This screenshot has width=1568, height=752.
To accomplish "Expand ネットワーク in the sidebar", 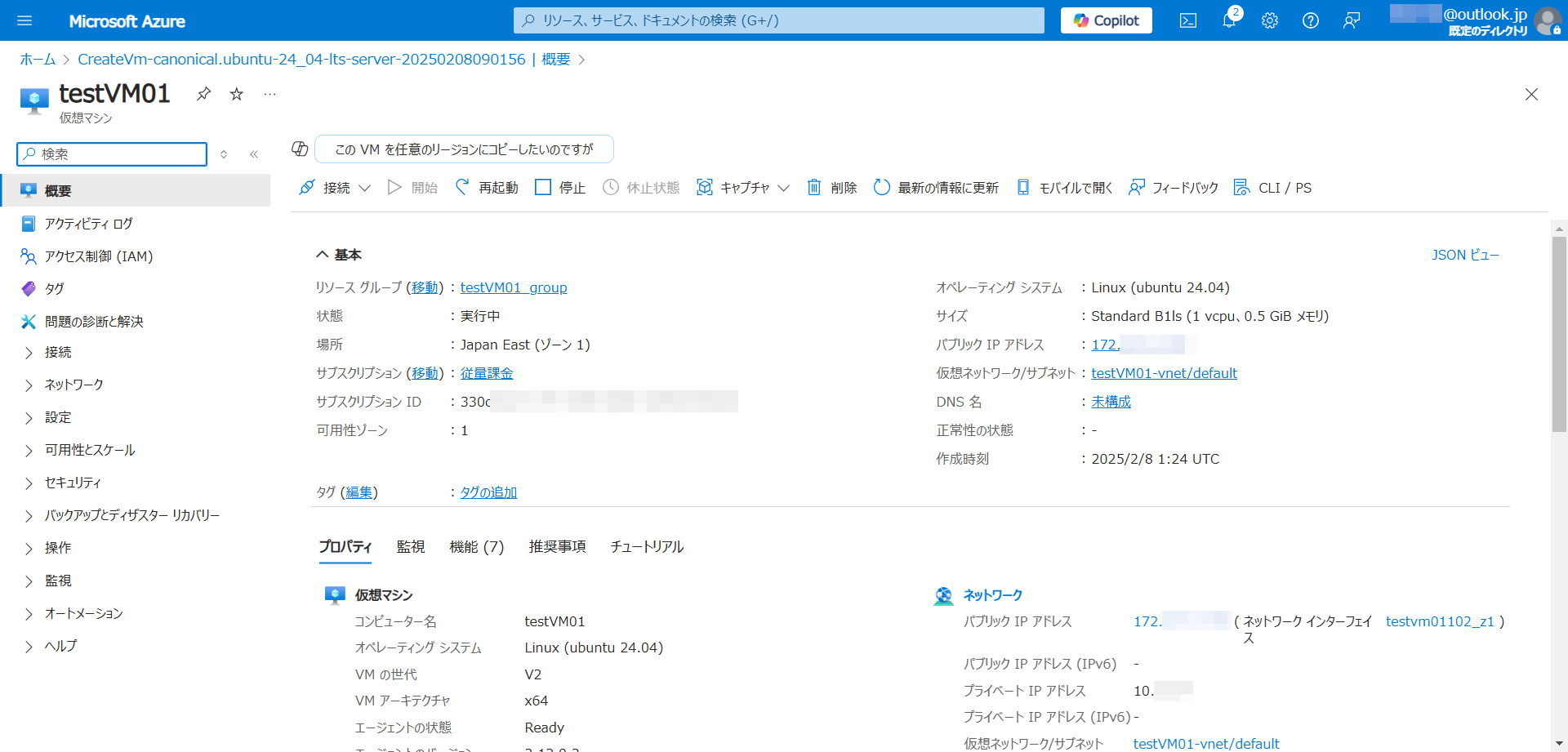I will [x=73, y=385].
